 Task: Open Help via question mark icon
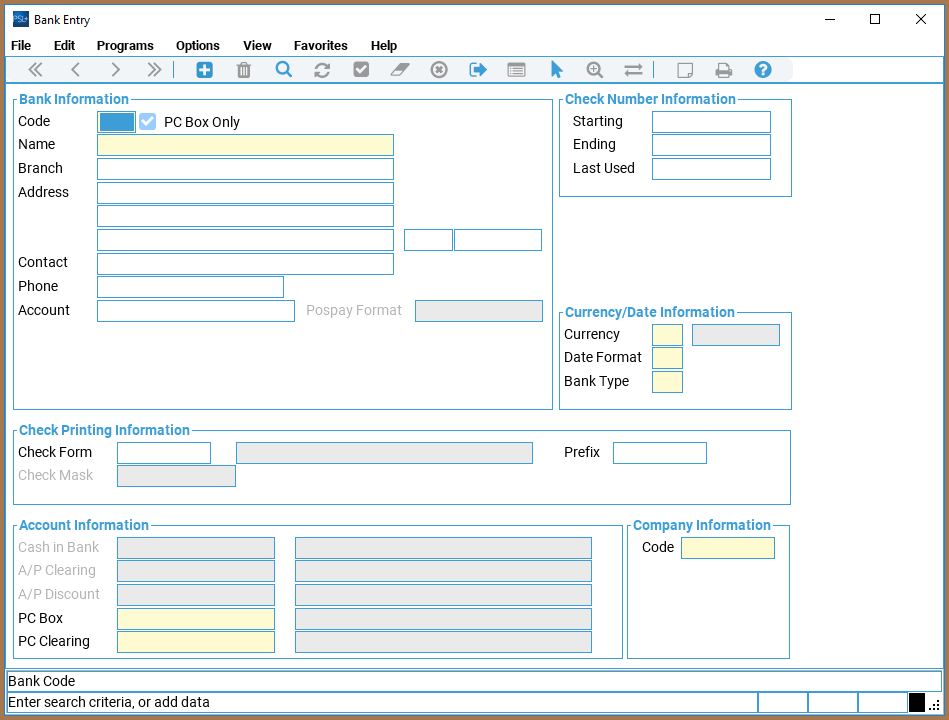763,70
